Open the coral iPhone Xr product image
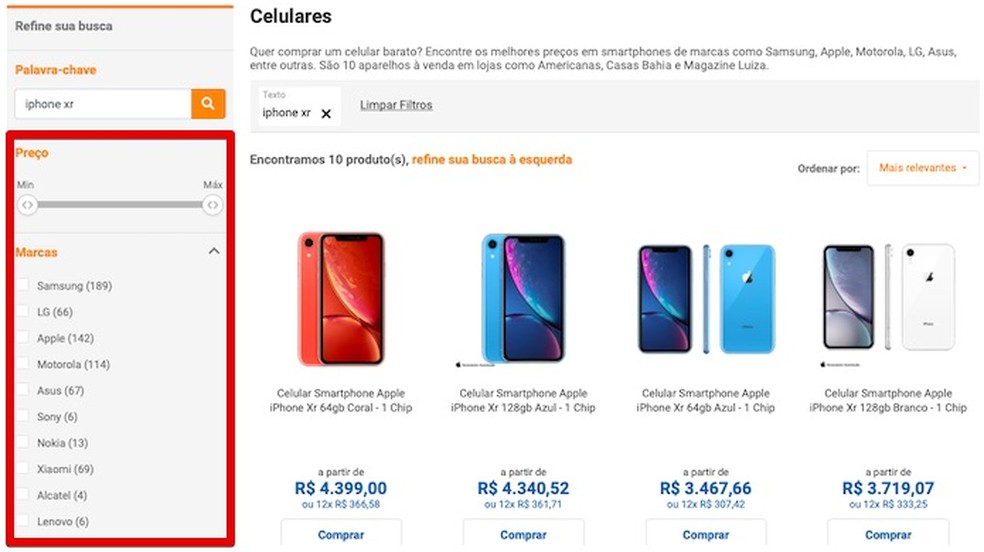 341,299
